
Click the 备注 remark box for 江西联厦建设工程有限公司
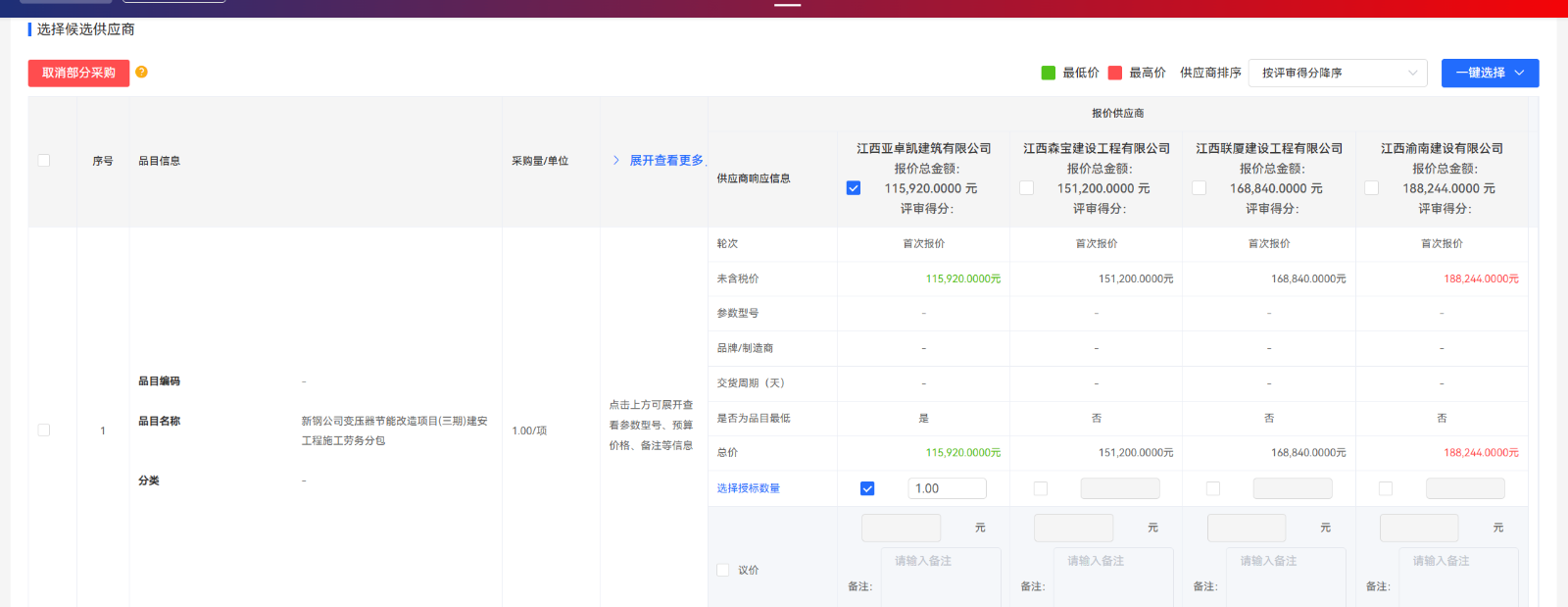tap(1286, 577)
